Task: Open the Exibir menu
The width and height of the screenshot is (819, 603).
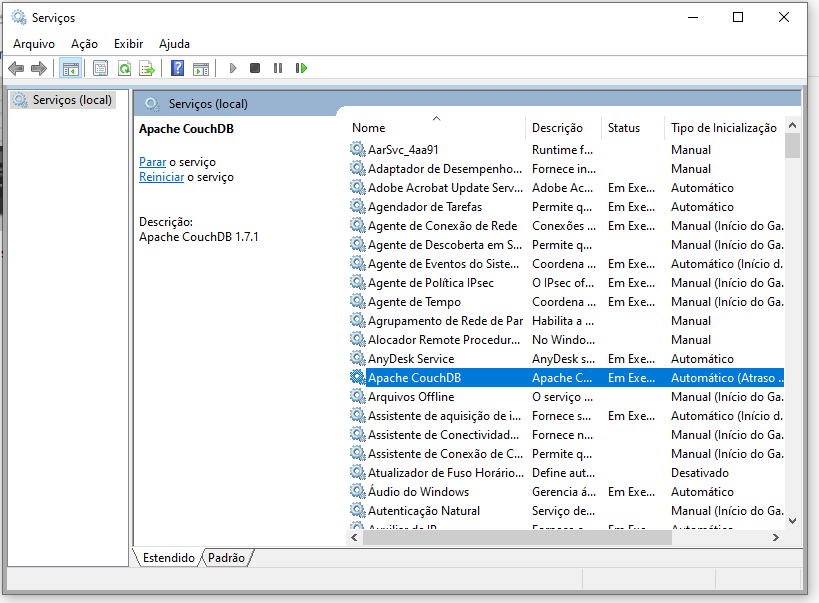Action: click(x=128, y=44)
